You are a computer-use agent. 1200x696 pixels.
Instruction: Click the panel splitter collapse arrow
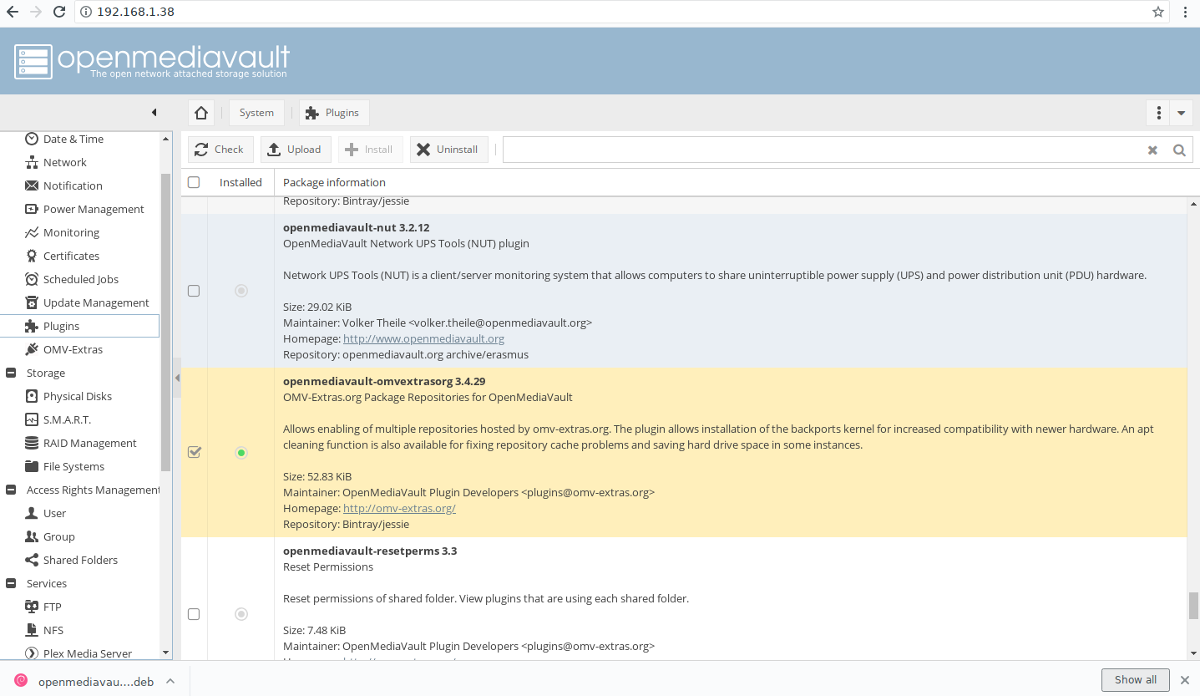(176, 378)
